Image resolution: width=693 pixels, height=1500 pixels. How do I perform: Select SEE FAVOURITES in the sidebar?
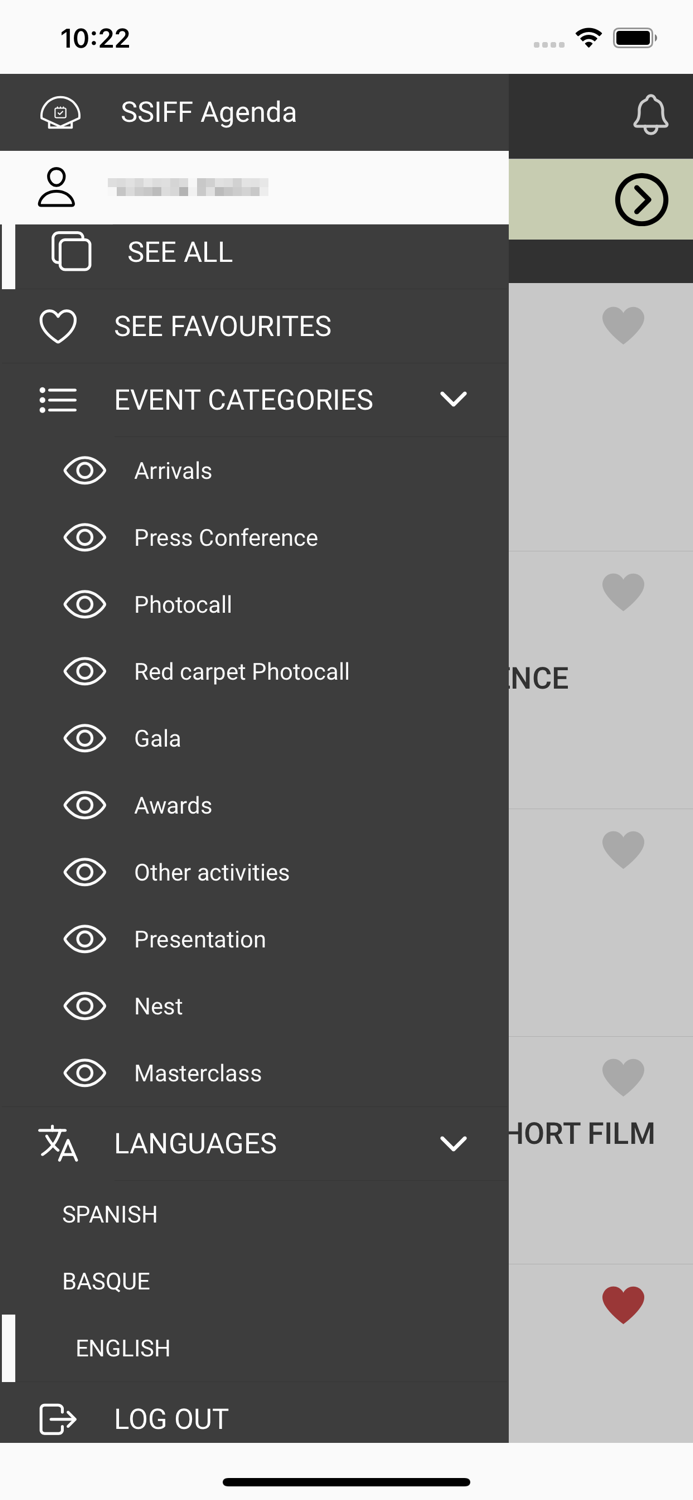coord(222,326)
